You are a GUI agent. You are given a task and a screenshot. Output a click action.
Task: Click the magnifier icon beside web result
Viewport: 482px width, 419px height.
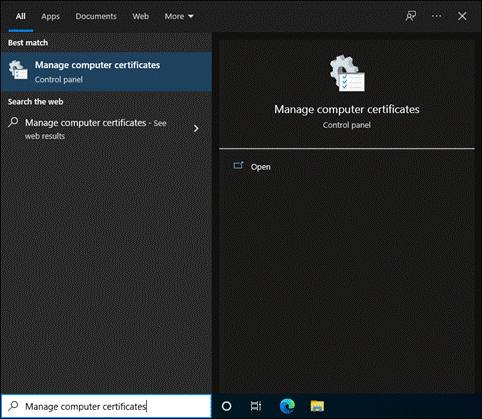(13, 122)
